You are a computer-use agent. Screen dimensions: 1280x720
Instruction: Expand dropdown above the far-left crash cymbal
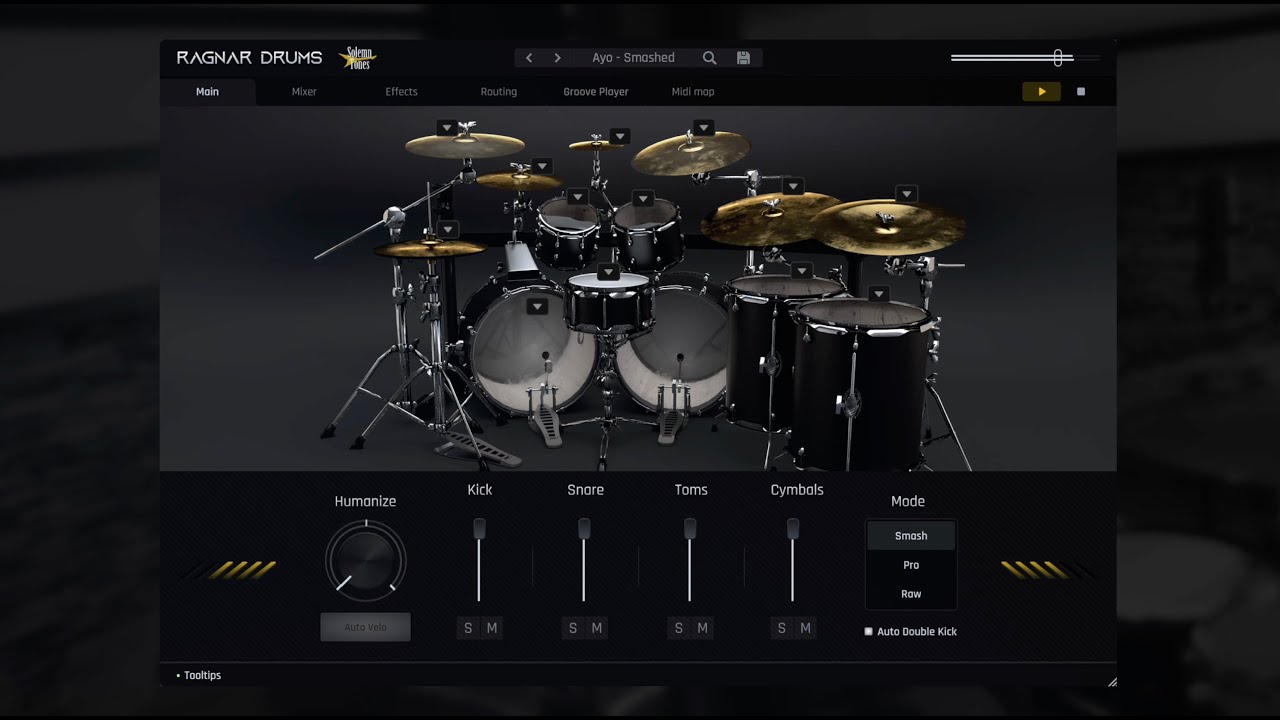(447, 128)
